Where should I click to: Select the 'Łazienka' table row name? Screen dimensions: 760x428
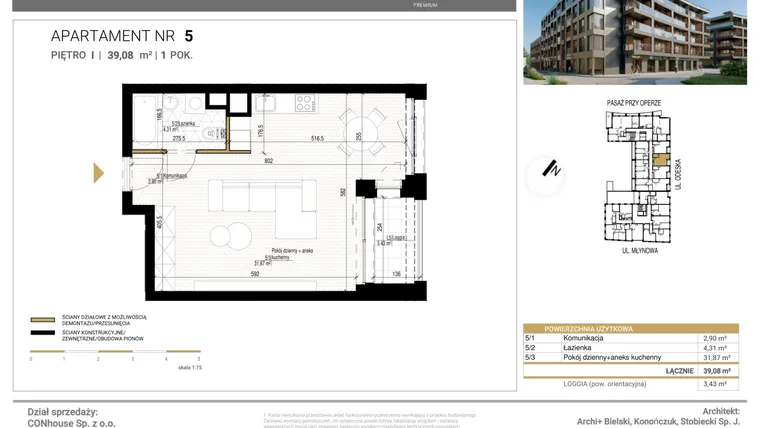pyautogui.click(x=577, y=348)
